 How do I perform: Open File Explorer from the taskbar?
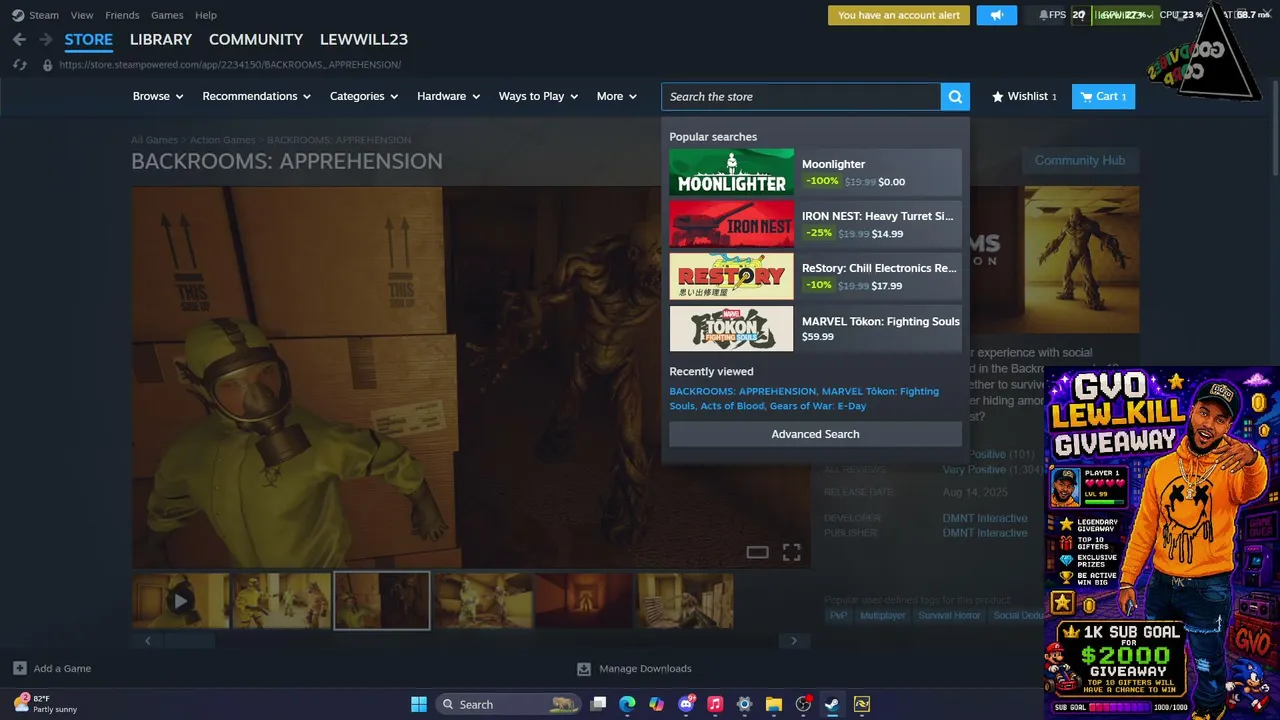(x=773, y=704)
